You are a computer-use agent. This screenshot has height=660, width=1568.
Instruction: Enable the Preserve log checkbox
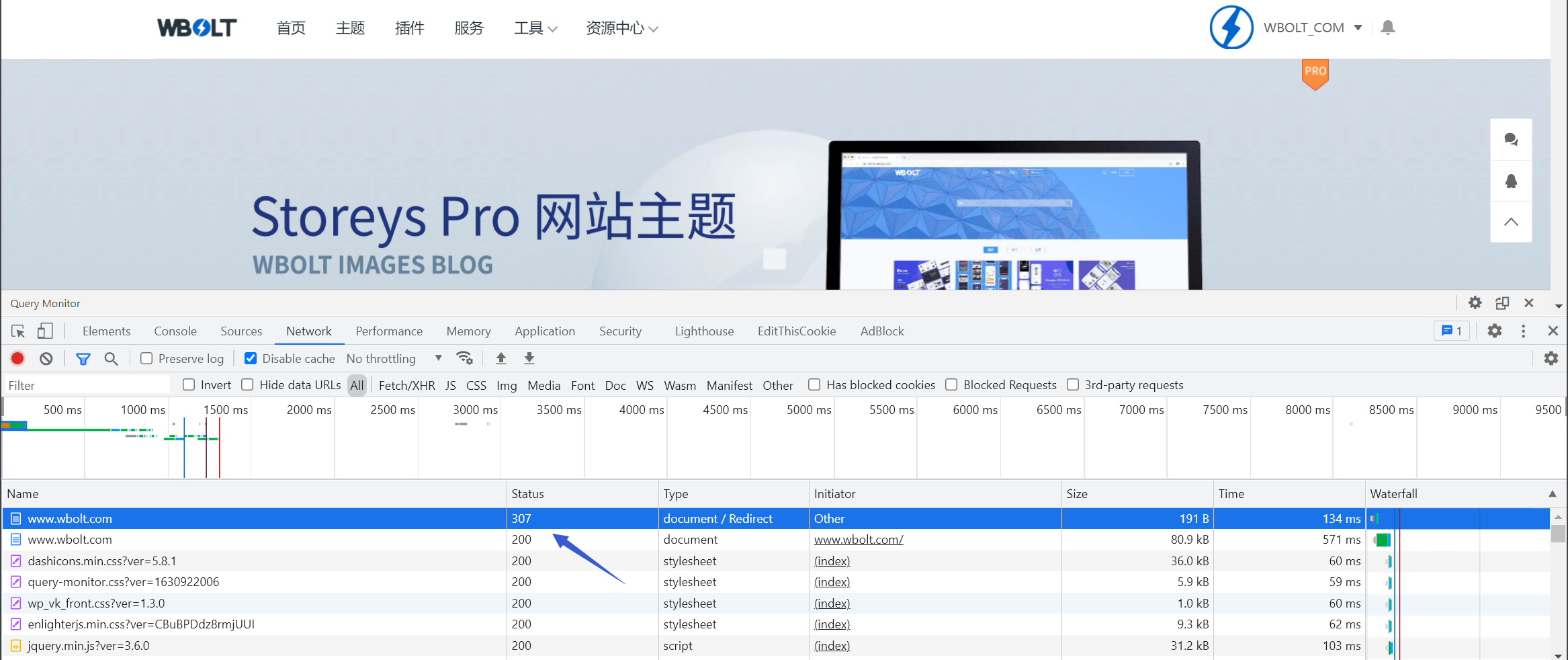[x=146, y=359]
